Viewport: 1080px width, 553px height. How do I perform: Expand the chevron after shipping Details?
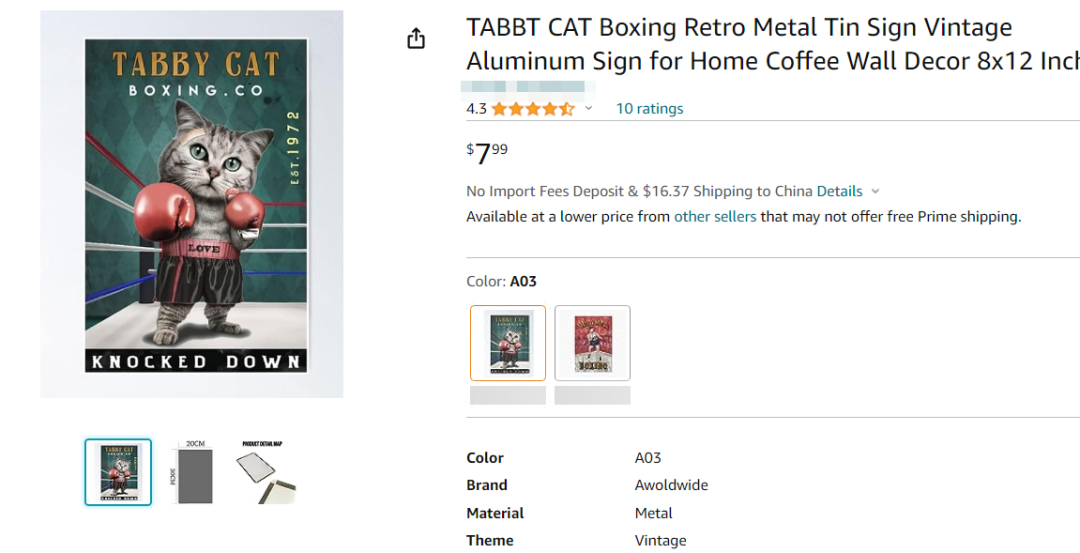click(x=875, y=191)
